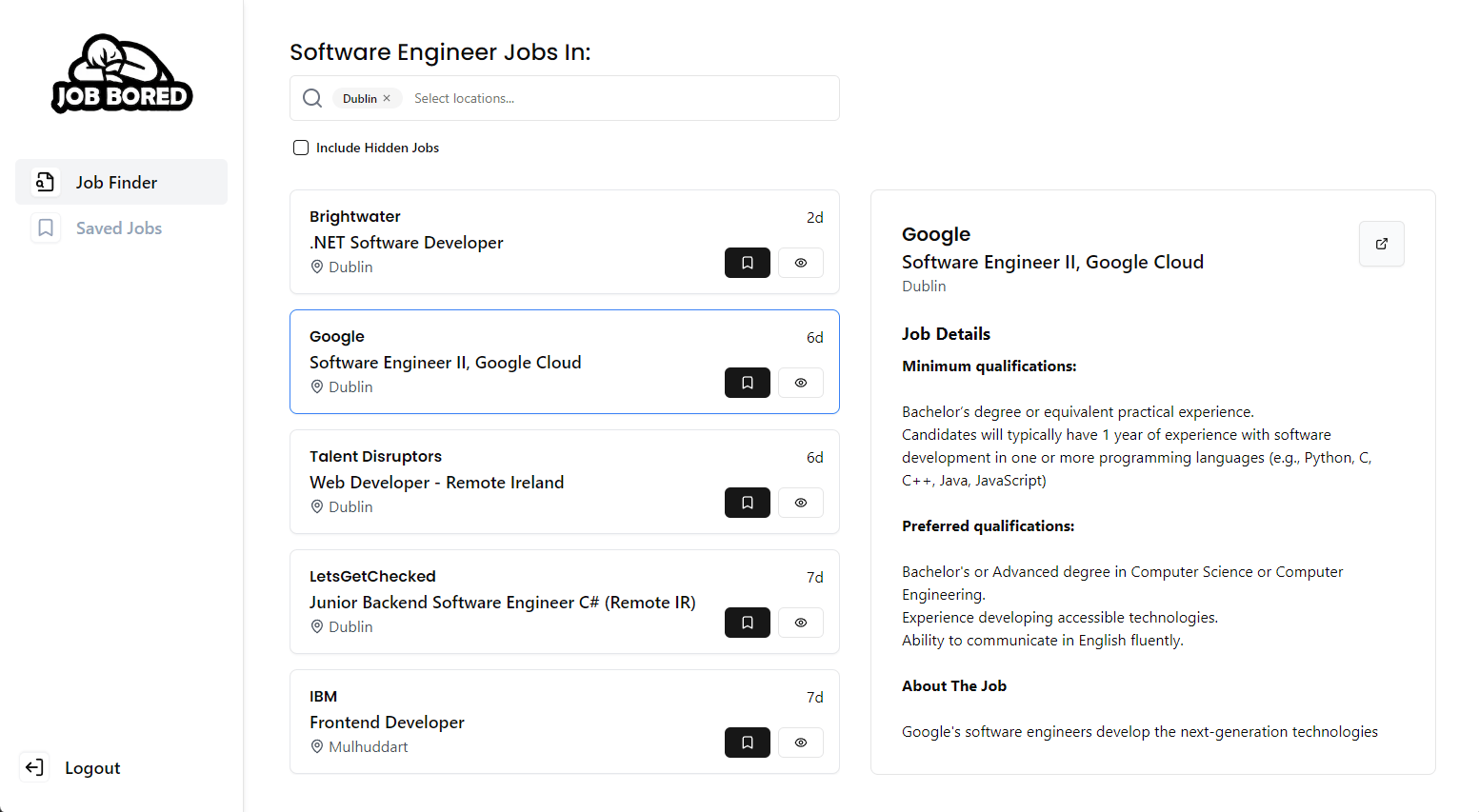The width and height of the screenshot is (1479, 812).
Task: Focus the Select locations input
Action: tap(619, 98)
